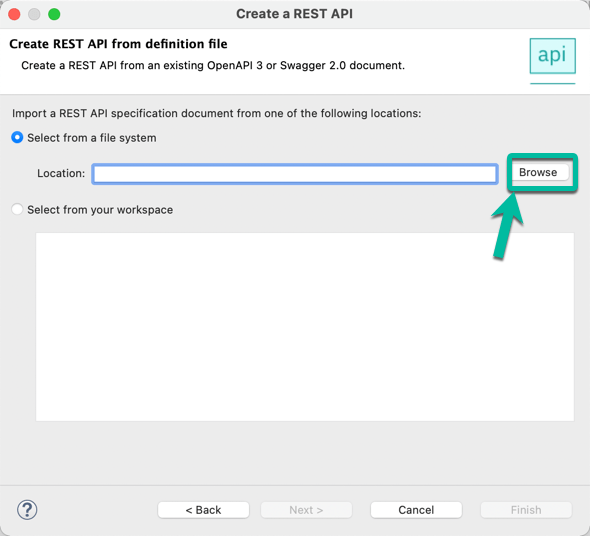Click the green zoom window button
590x536 pixels.
click(x=54, y=14)
